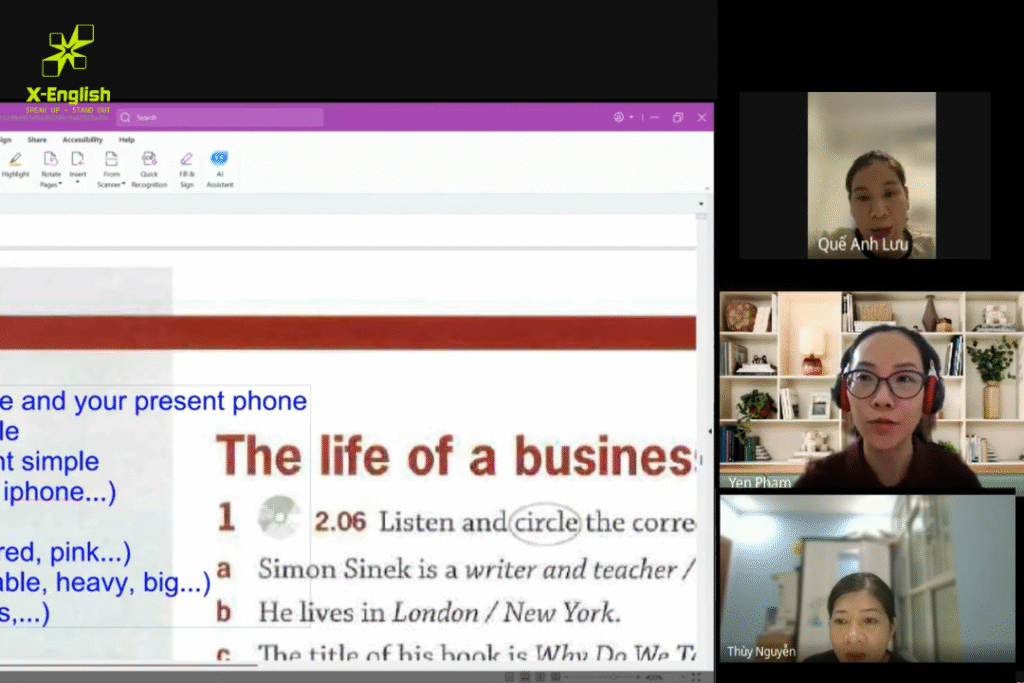Expand the From Scanner dropdown arrow

pos(124,184)
